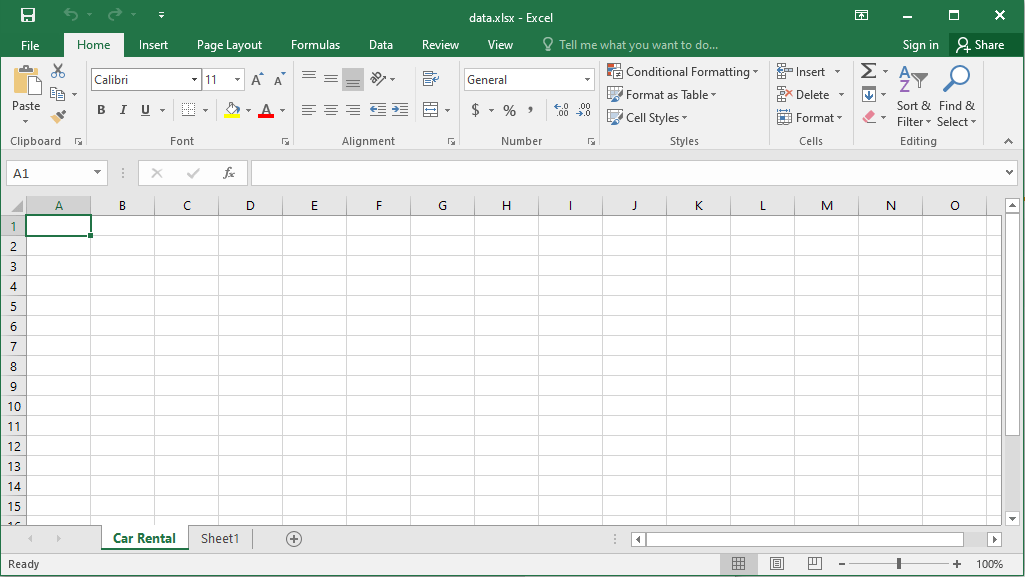Click the Cut scissors icon
The image size is (1025, 577).
(58, 71)
